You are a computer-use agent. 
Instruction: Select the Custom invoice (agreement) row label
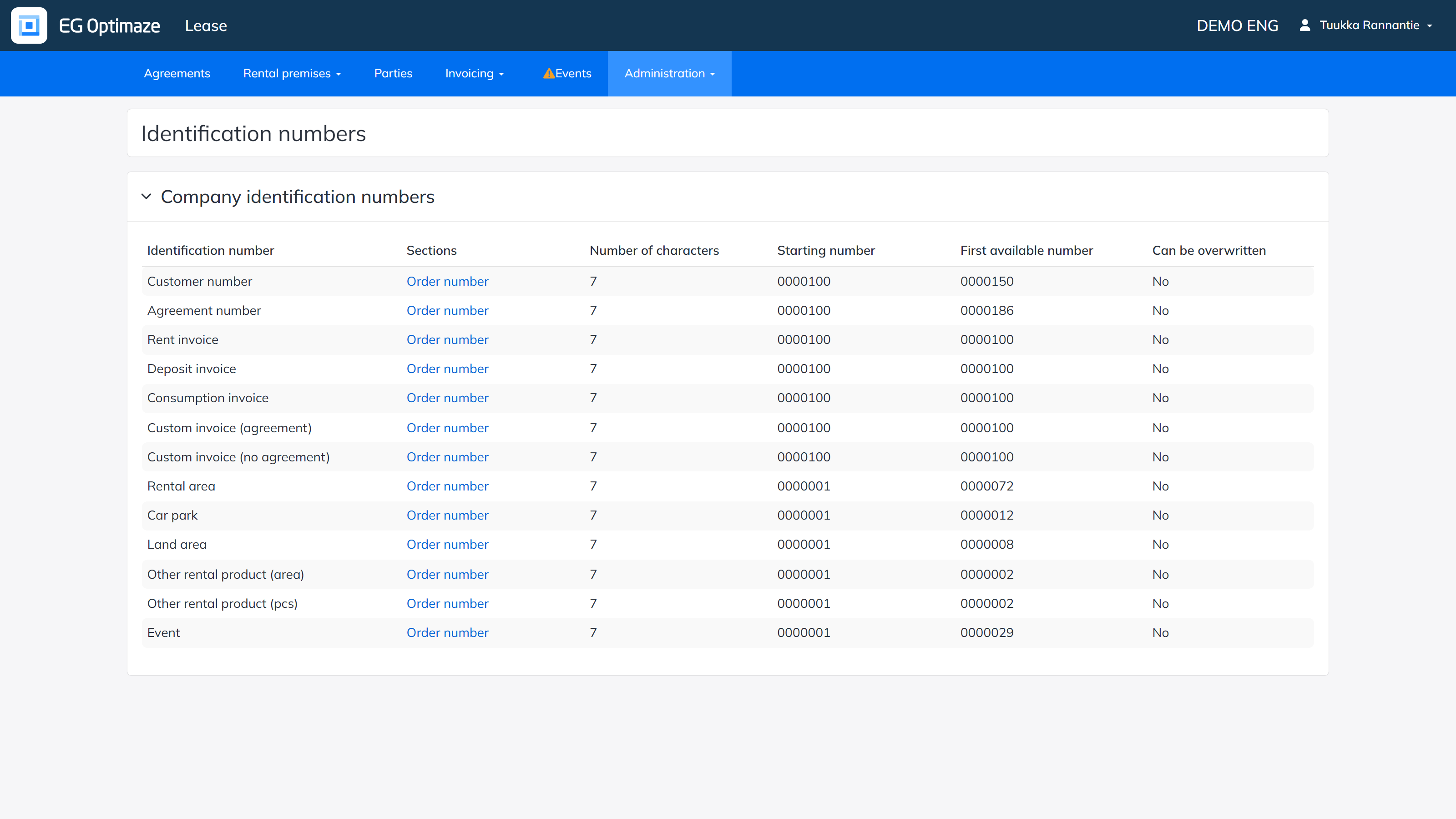[x=229, y=428]
